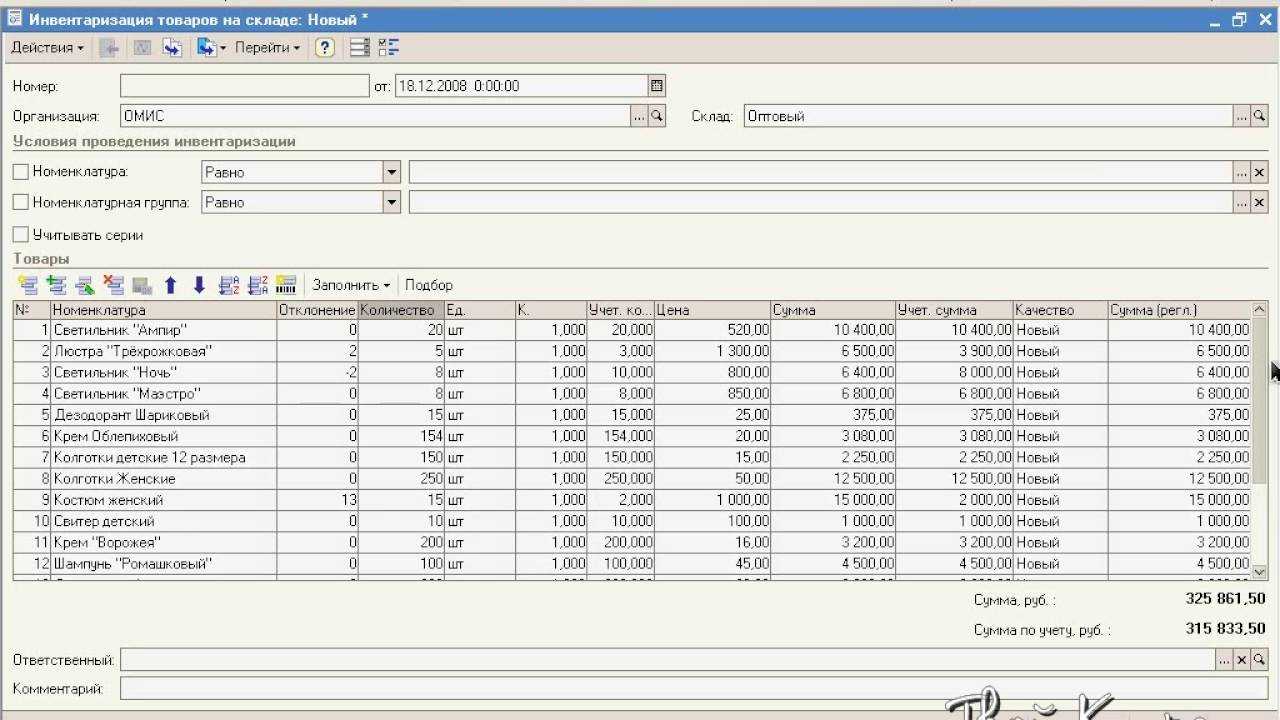This screenshot has width=1280, height=720.
Task: Clear the Номенклатурная группа value with X
Action: coord(1260,202)
